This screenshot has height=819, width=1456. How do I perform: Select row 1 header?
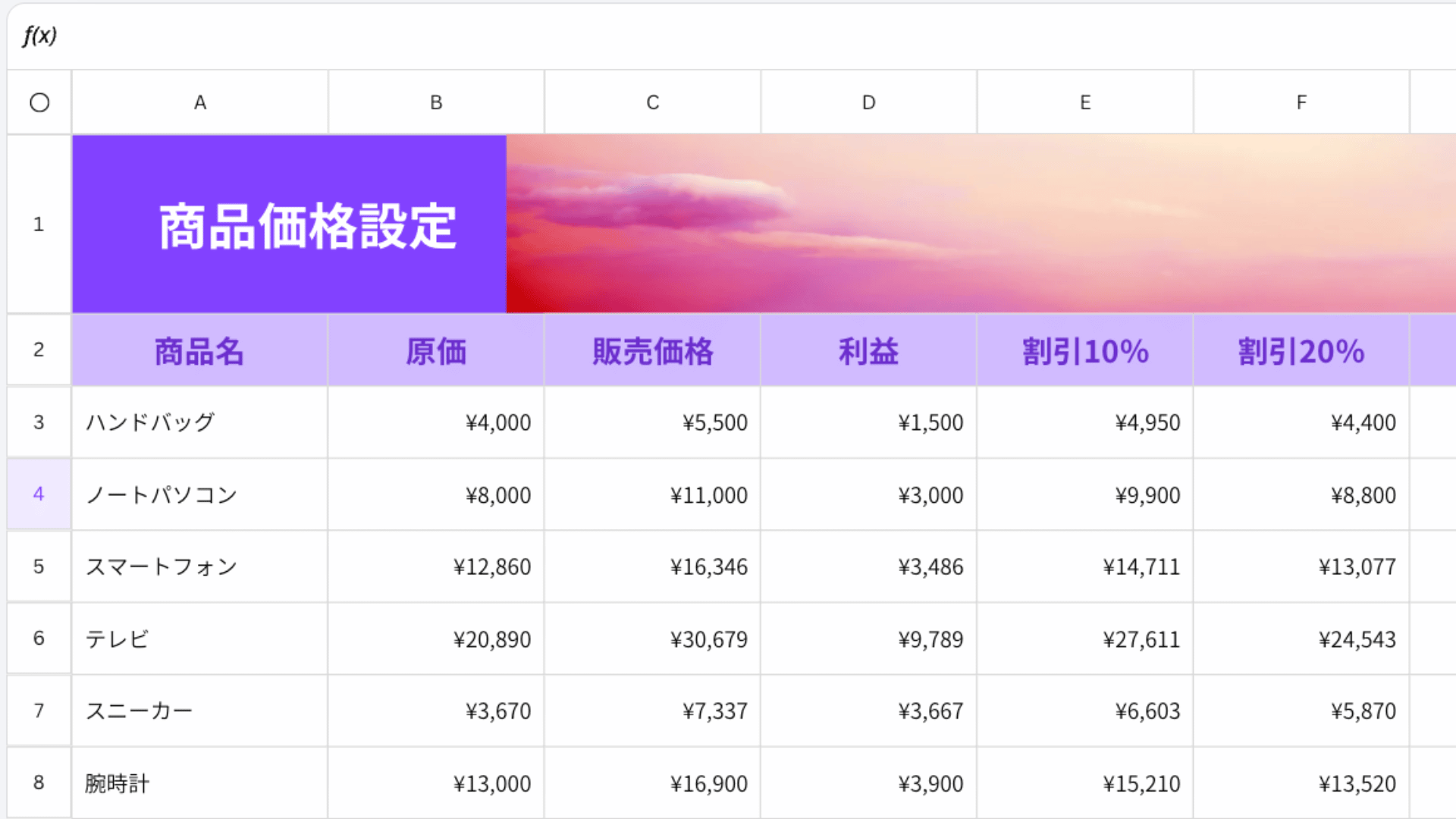[x=39, y=224]
